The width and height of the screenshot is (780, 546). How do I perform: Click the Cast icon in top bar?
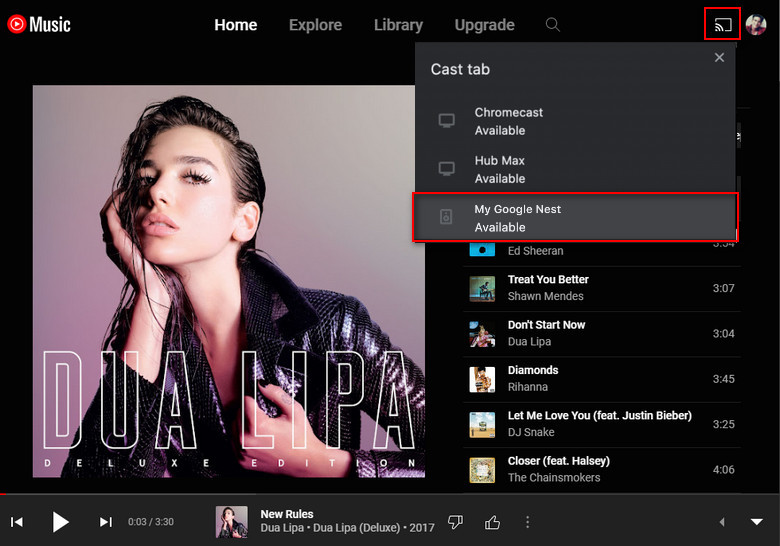pyautogui.click(x=722, y=24)
